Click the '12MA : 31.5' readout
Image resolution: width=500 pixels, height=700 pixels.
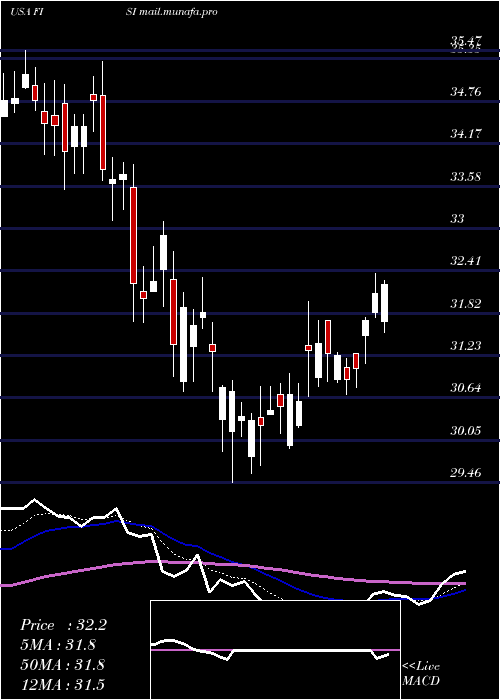(x=62, y=684)
